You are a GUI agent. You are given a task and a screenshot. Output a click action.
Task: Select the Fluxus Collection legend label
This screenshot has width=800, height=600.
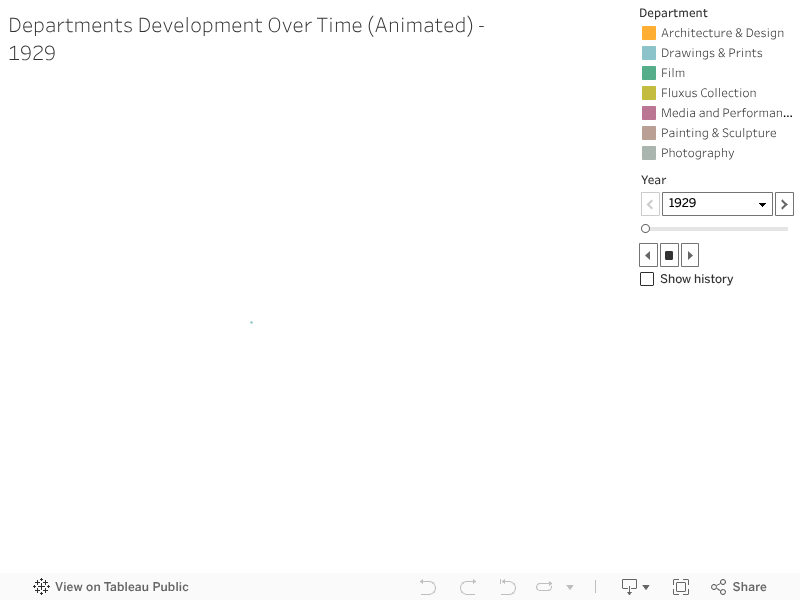click(708, 93)
